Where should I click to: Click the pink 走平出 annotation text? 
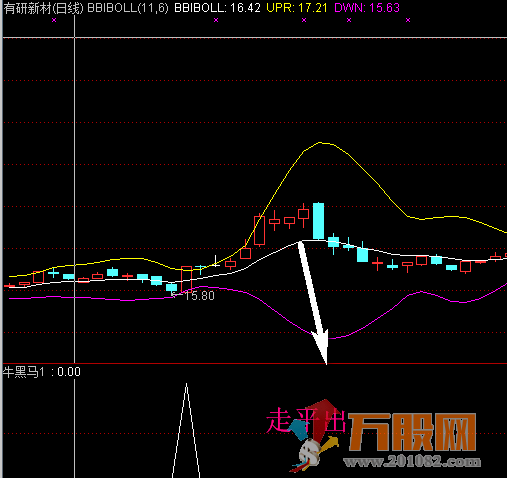click(305, 421)
